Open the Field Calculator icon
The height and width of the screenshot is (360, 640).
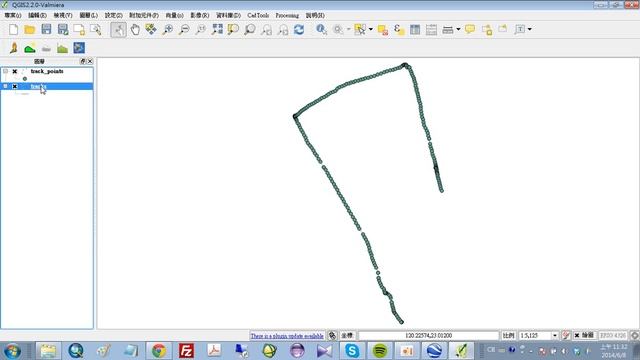tap(431, 29)
